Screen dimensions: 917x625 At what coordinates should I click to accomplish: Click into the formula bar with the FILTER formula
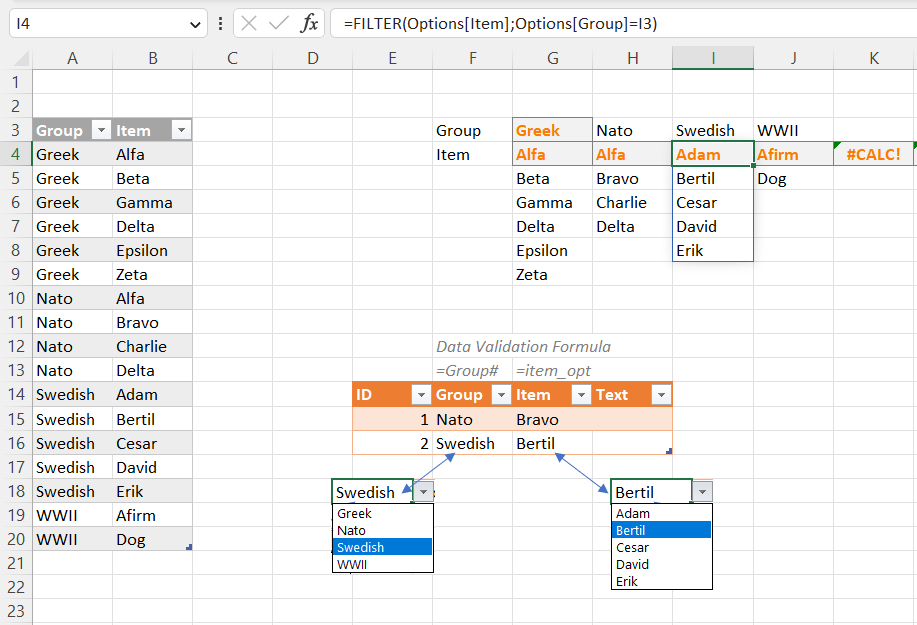(623, 24)
